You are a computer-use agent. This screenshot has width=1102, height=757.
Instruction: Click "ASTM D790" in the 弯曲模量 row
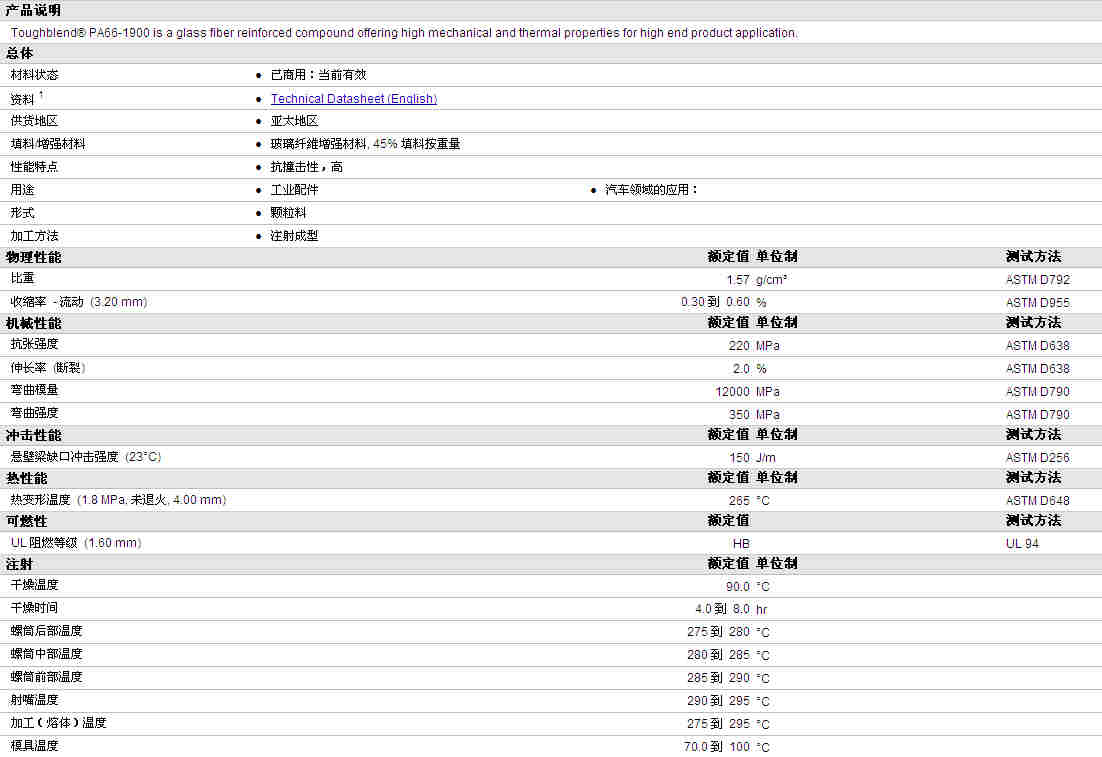coord(1037,392)
